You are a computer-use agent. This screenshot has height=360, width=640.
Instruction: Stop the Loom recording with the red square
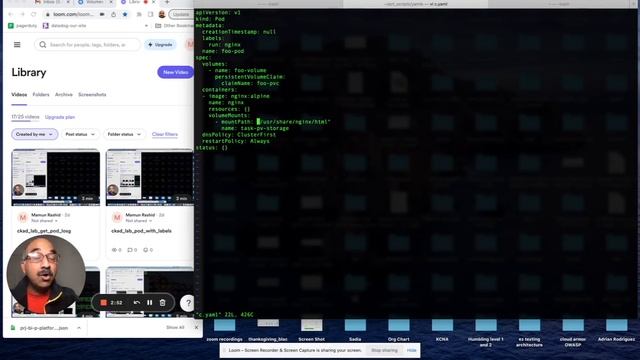104,302
